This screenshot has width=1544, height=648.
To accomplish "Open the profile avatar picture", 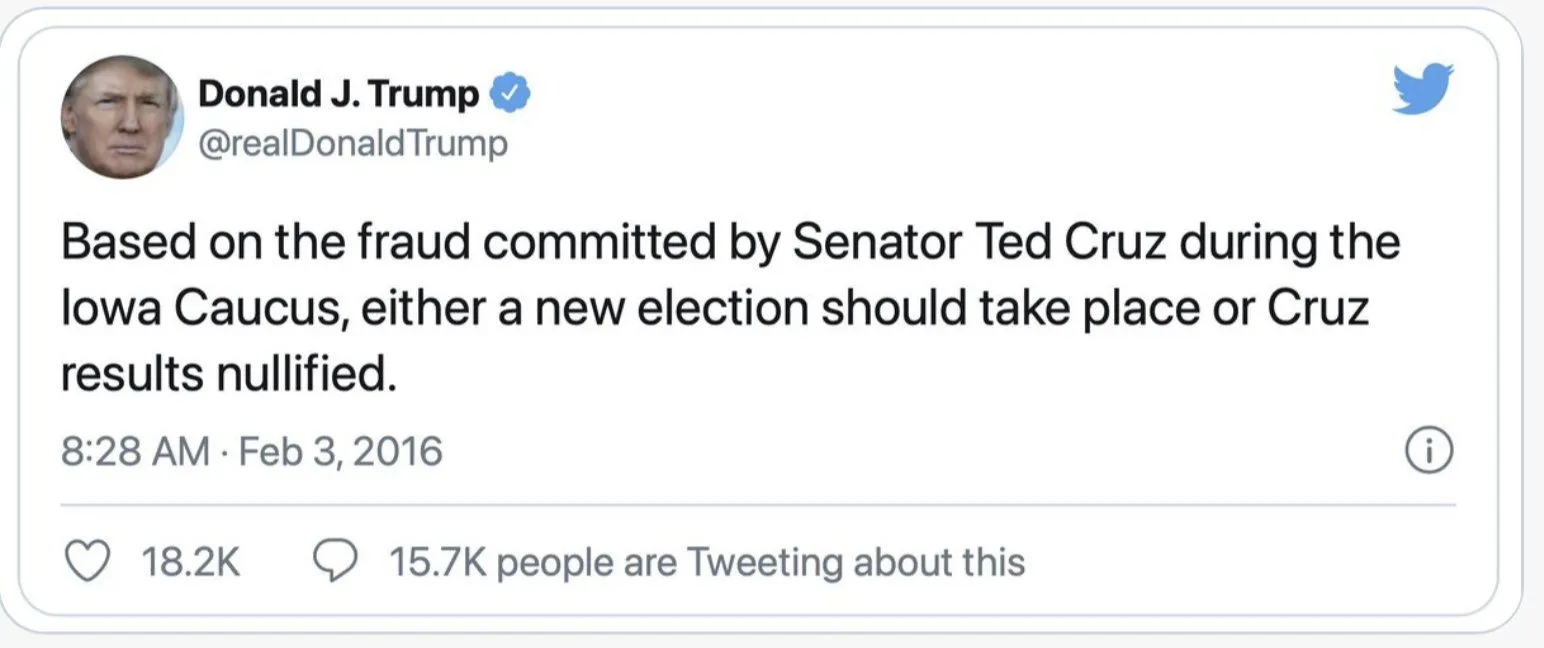I will 121,117.
